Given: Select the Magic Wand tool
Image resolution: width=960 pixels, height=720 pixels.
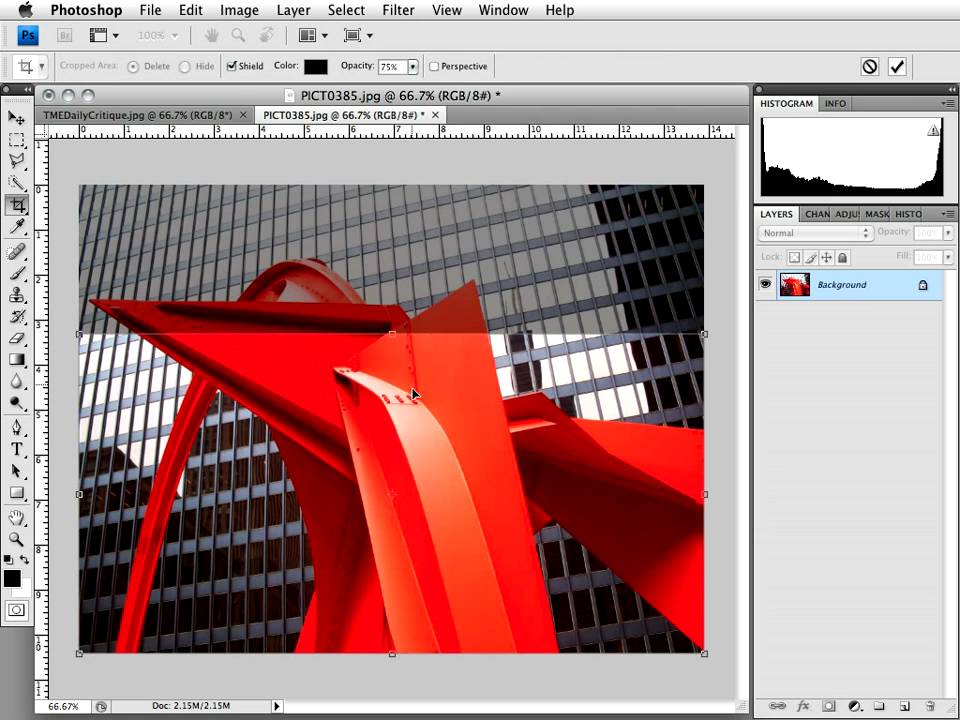Looking at the screenshot, I should [x=17, y=183].
